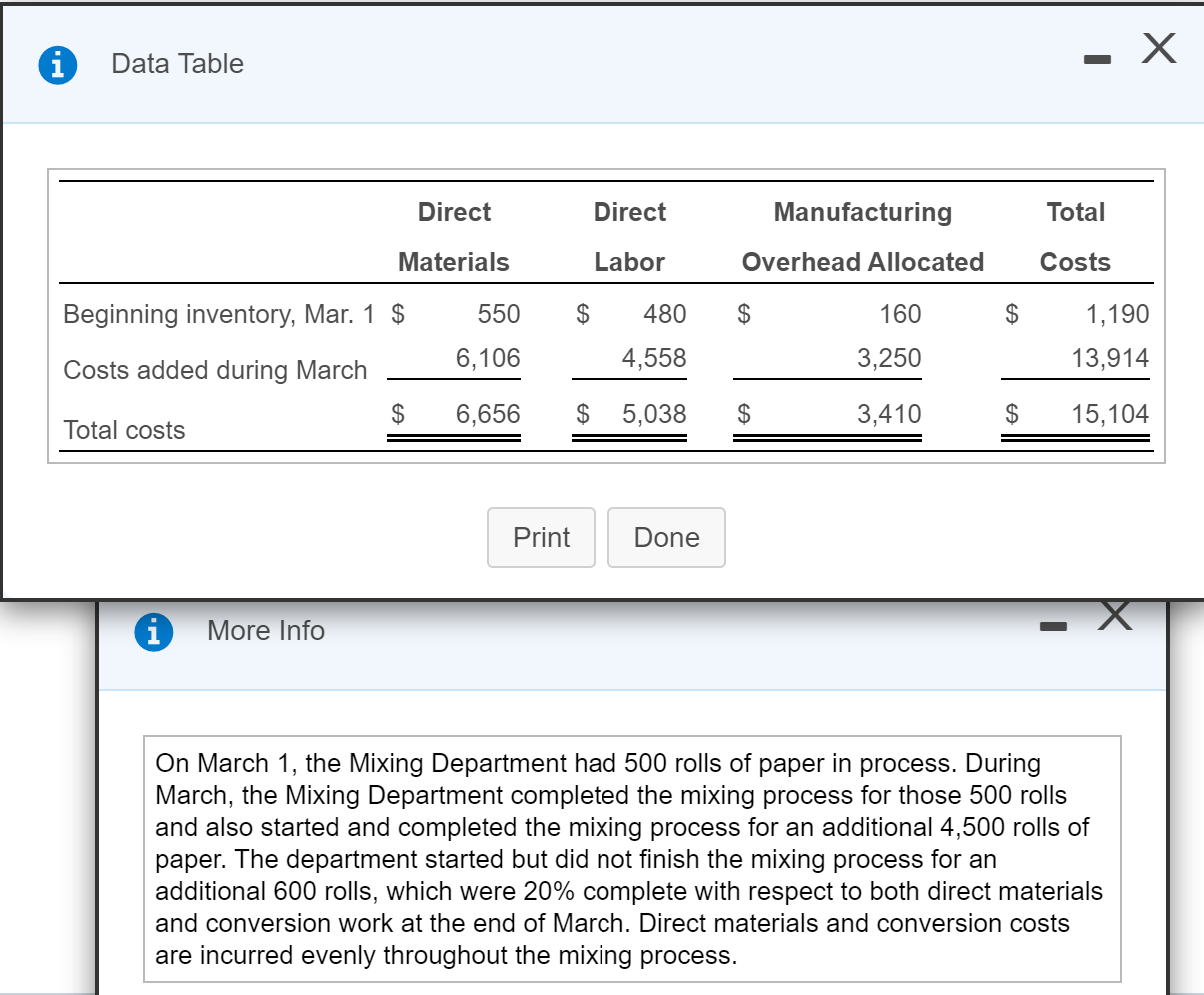Screen dimensions: 1204x995
Task: Click the close X on the Data Table window
Action: 1157,48
